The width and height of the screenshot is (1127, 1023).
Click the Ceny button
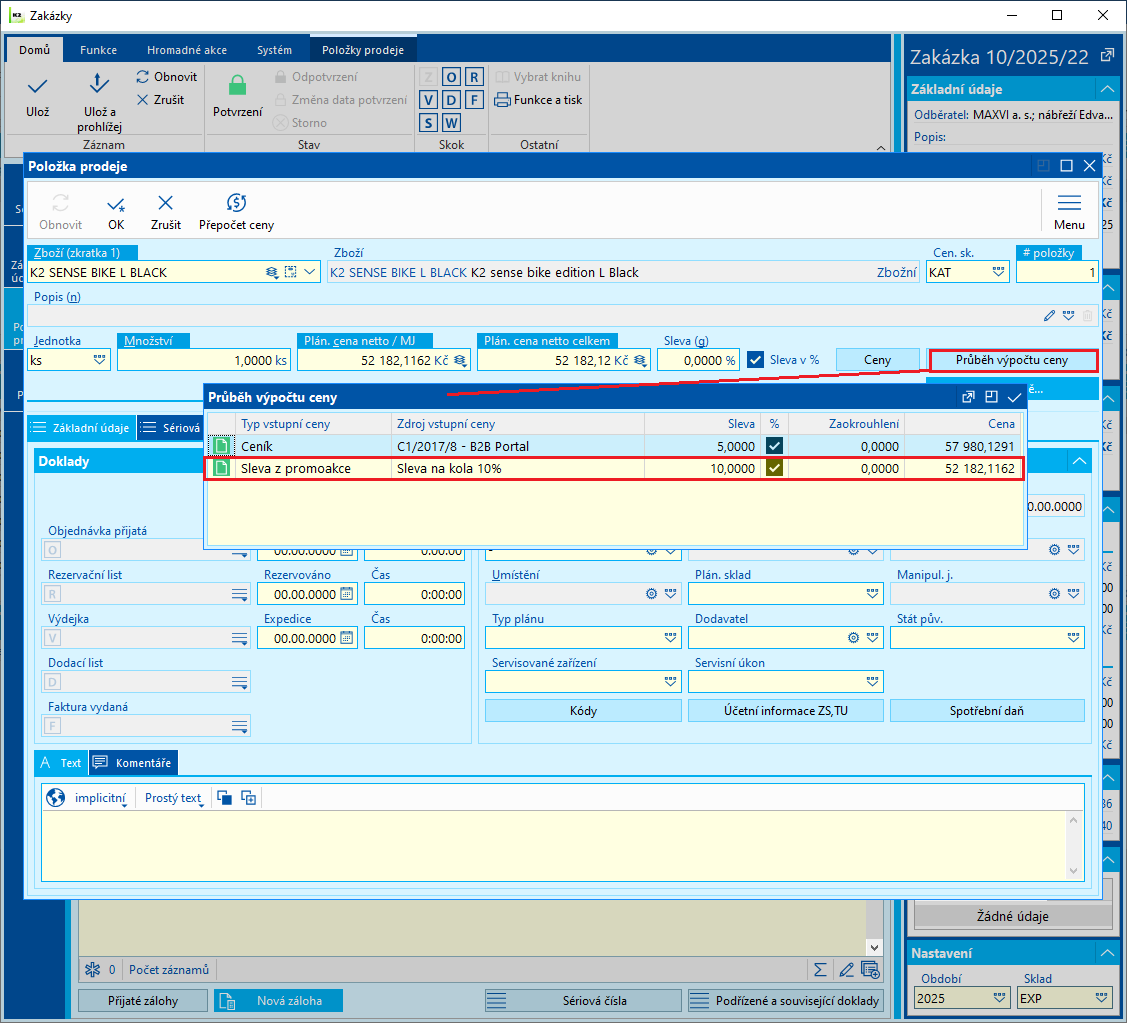coord(877,359)
